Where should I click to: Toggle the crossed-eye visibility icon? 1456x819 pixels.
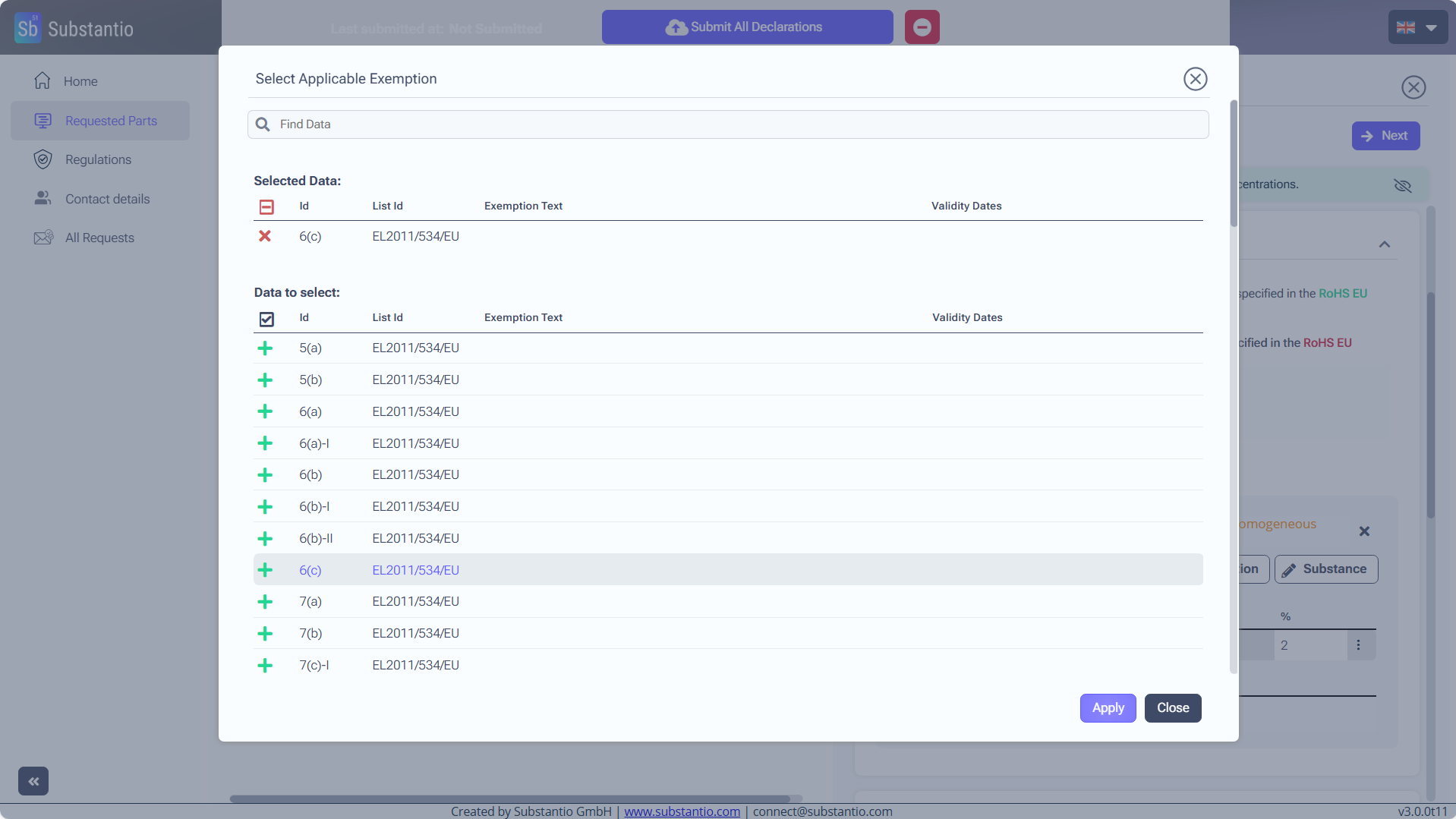tap(1402, 185)
